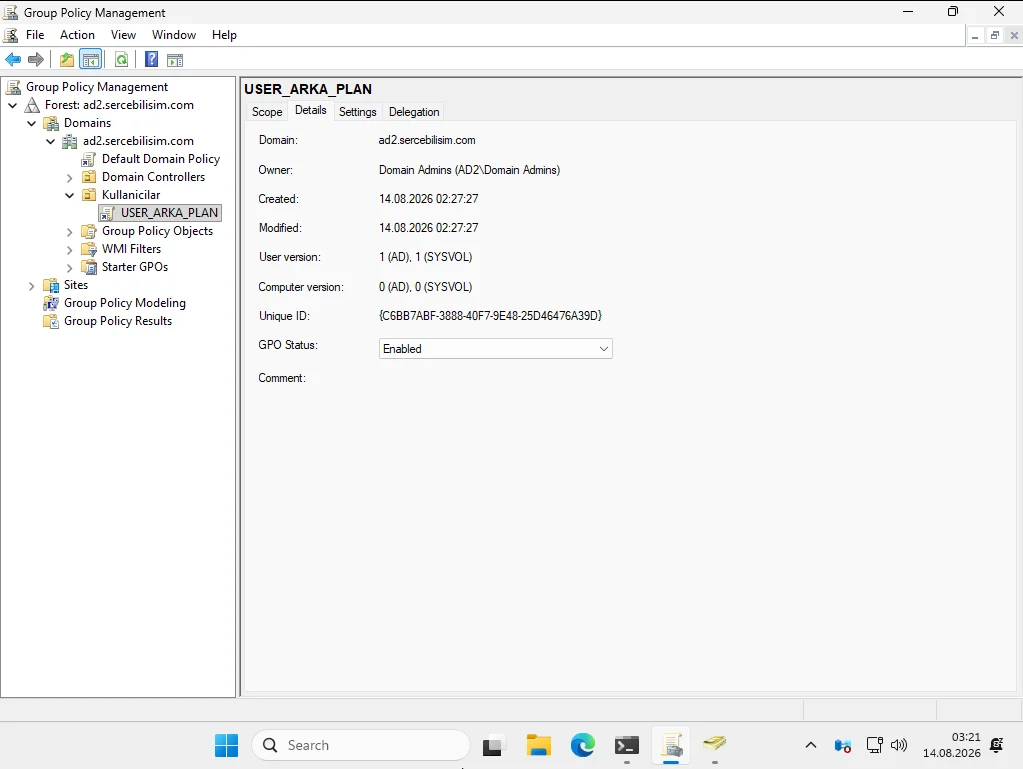Viewport: 1023px width, 769px height.
Task: Click the ad2.sercebilisim.com domain icon
Action: coord(70,142)
